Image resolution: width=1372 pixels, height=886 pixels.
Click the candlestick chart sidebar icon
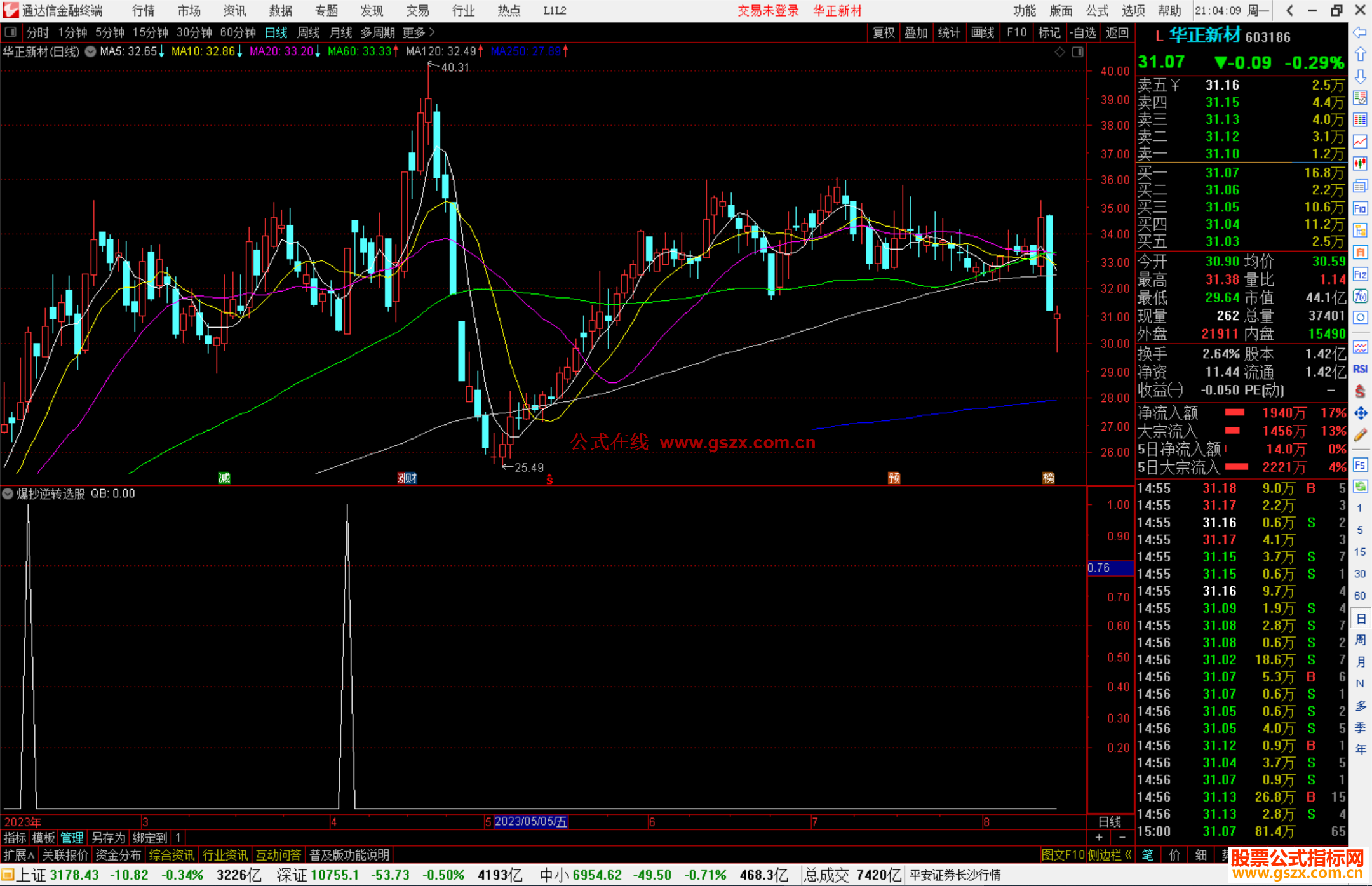[x=1360, y=163]
